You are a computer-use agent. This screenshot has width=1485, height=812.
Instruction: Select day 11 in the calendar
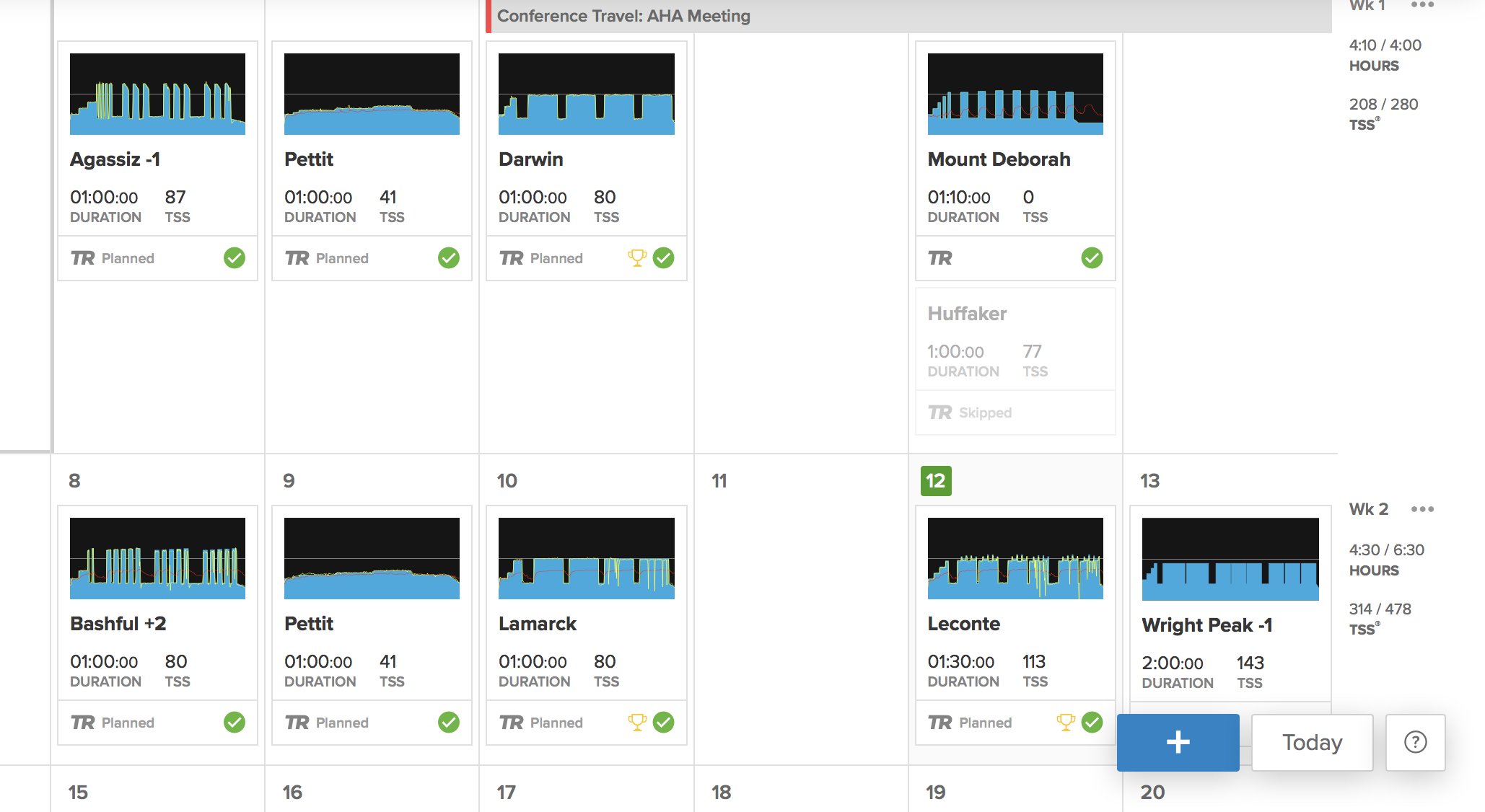click(x=719, y=481)
